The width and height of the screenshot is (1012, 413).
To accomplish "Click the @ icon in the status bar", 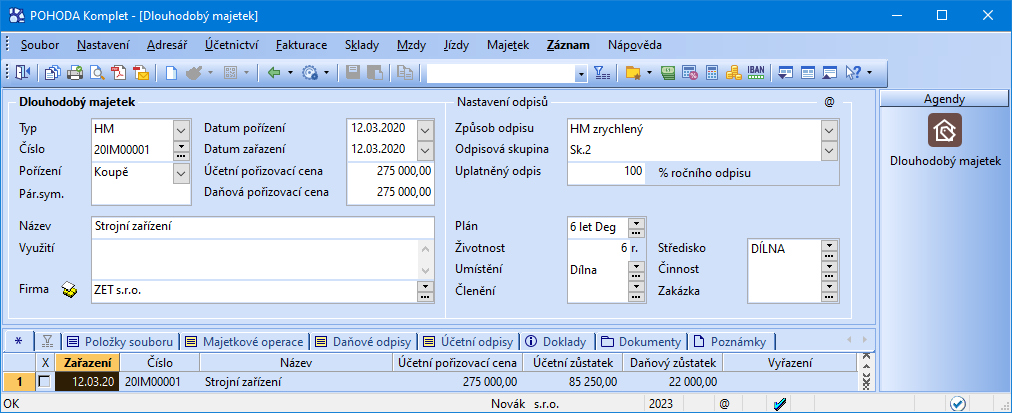I will (x=724, y=405).
